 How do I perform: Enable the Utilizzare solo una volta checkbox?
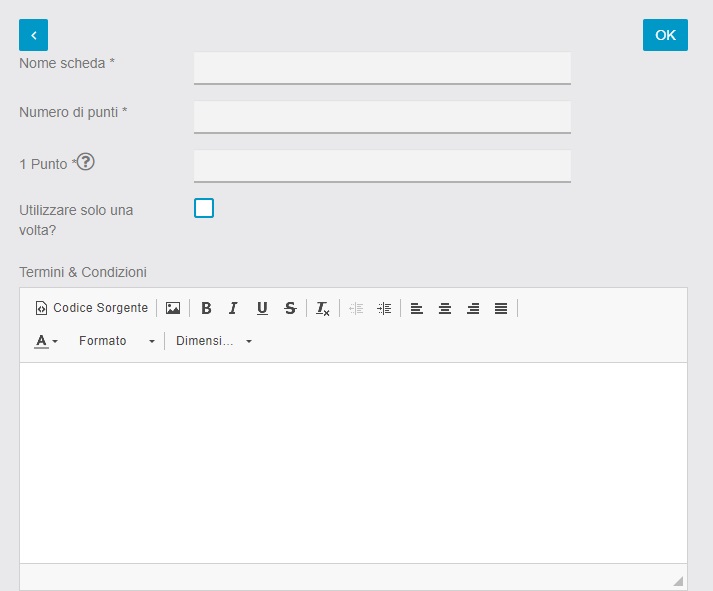[x=204, y=208]
